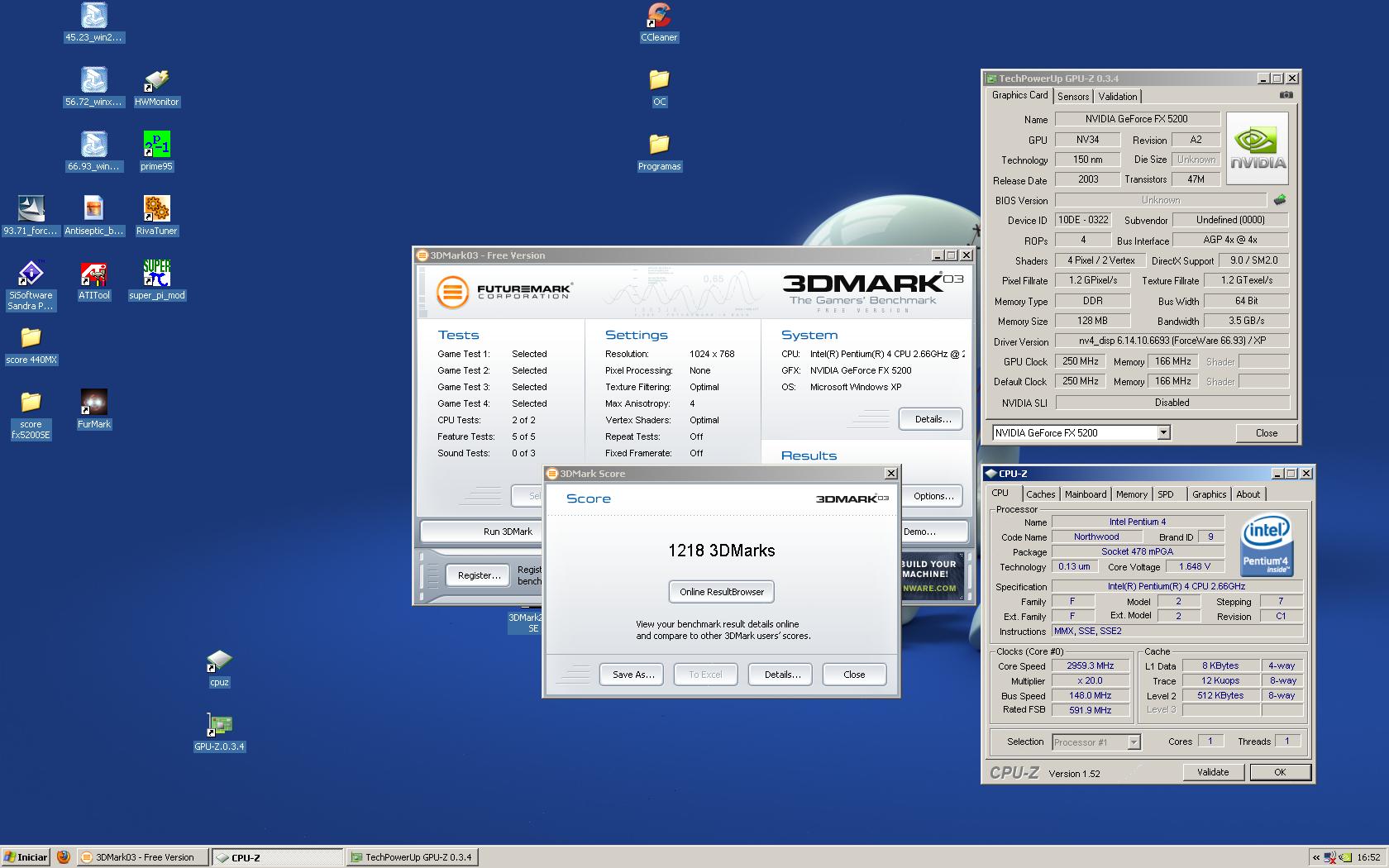1389x868 pixels.
Task: Click the 1218 3DMarks score text
Action: click(x=722, y=551)
